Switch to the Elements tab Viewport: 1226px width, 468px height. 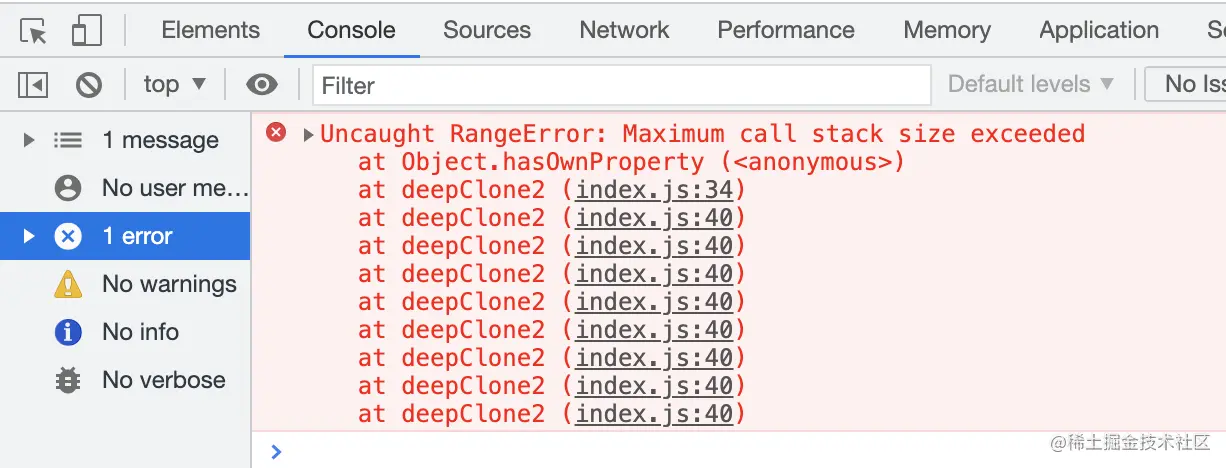(210, 30)
